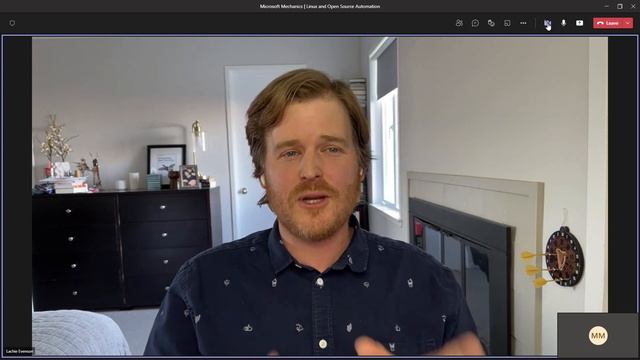Screen dimensions: 640x360
Task: Click the shield security icon
Action: pos(12,23)
